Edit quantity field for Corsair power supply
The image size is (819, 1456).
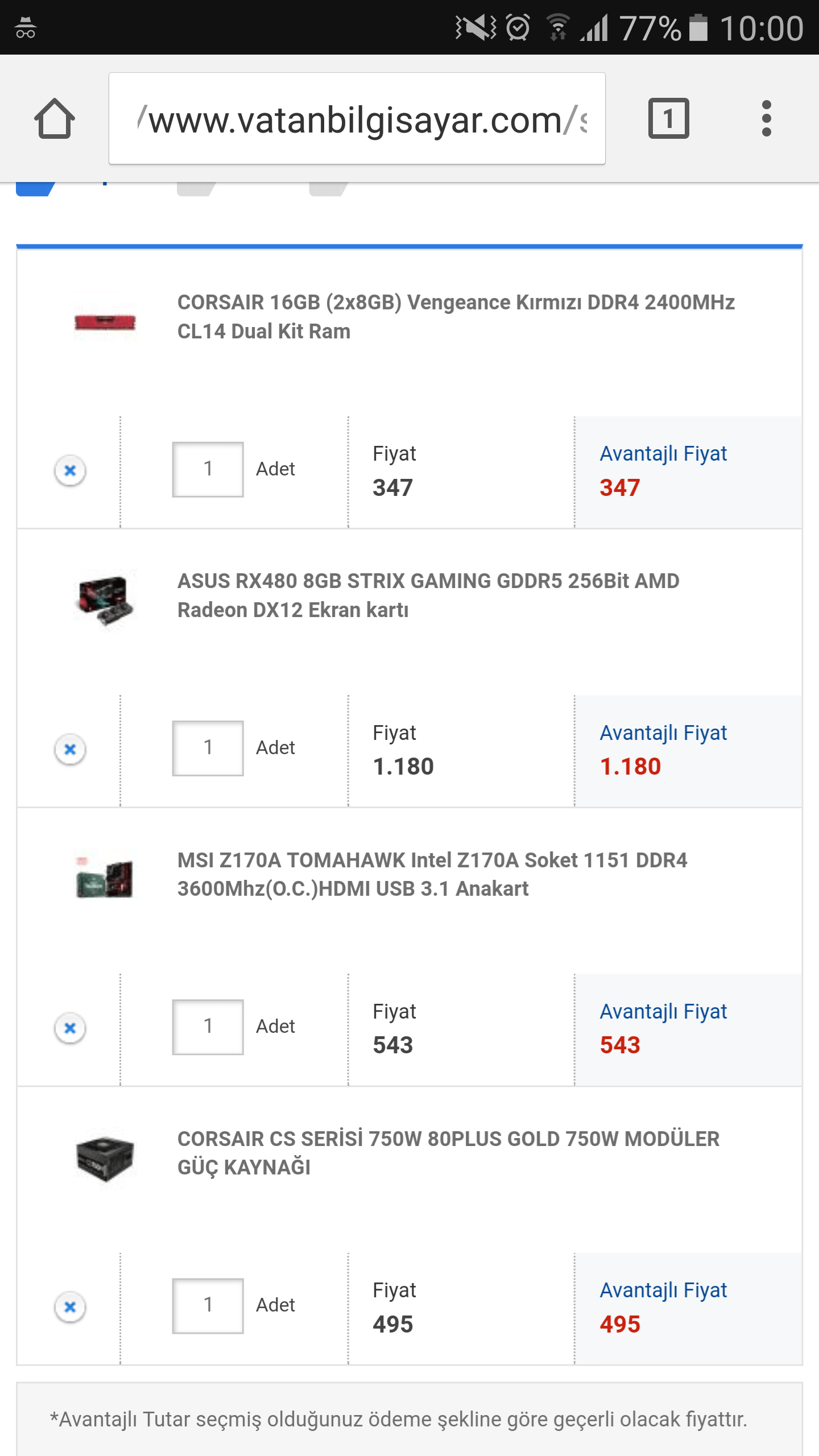click(x=208, y=1305)
